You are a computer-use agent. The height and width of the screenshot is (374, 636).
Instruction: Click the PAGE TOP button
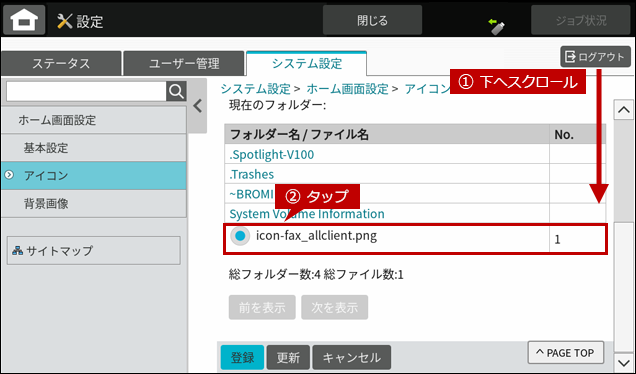(565, 353)
